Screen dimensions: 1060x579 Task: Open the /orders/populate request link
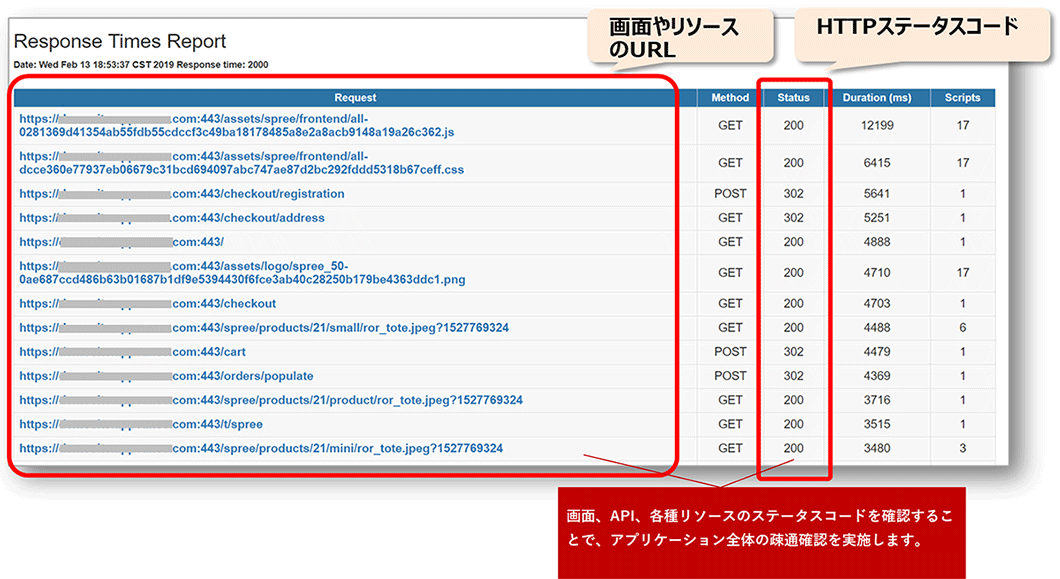(x=166, y=376)
